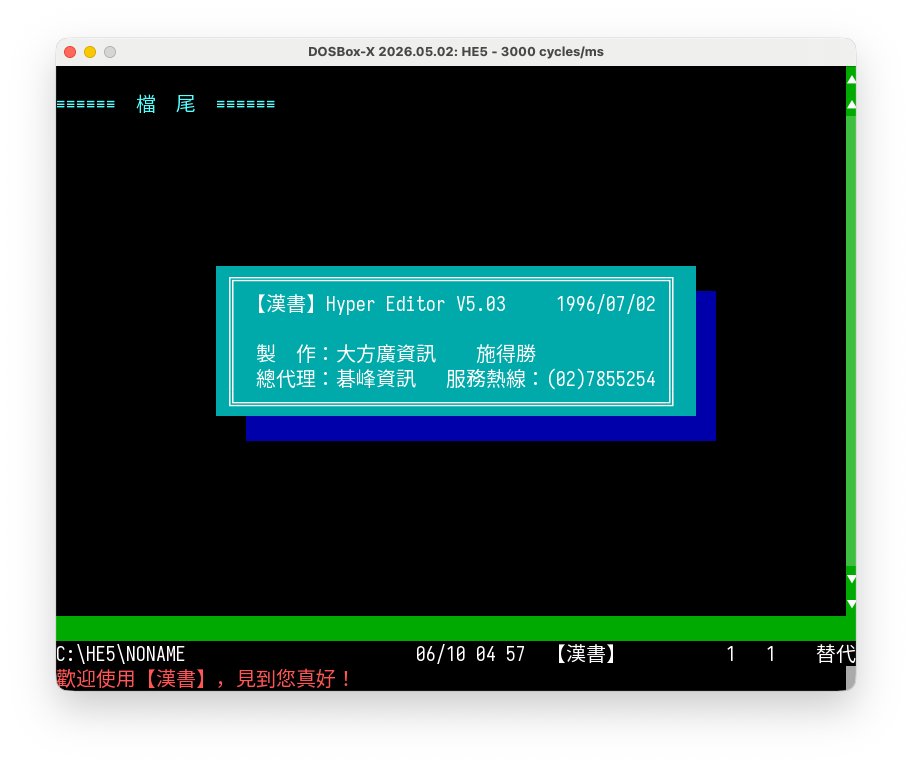This screenshot has width=912, height=765.
Task: Click the line number 1 in status bar
Action: [731, 654]
